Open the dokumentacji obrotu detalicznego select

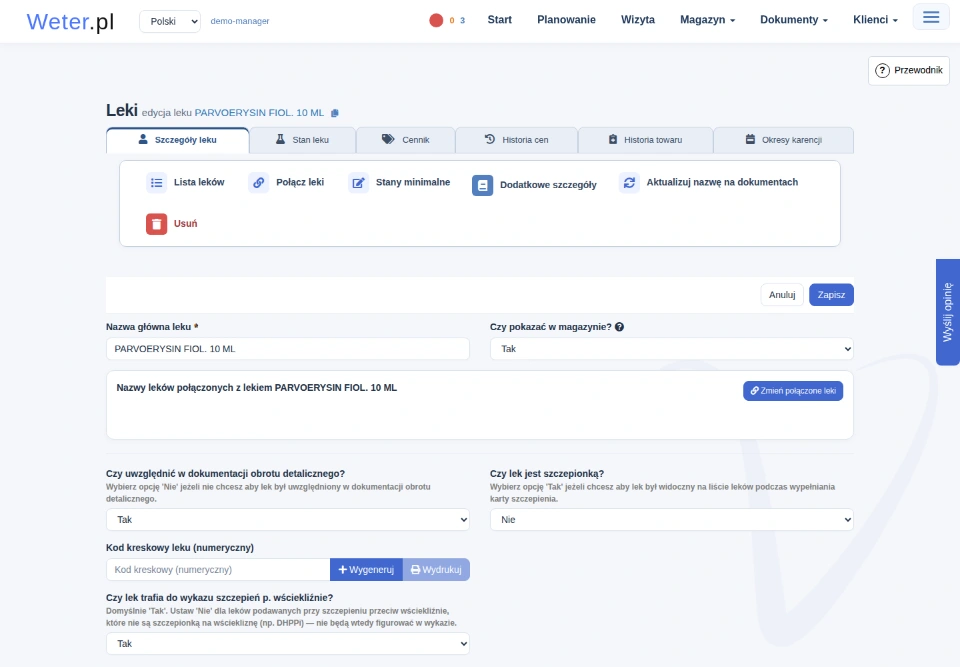coord(288,519)
